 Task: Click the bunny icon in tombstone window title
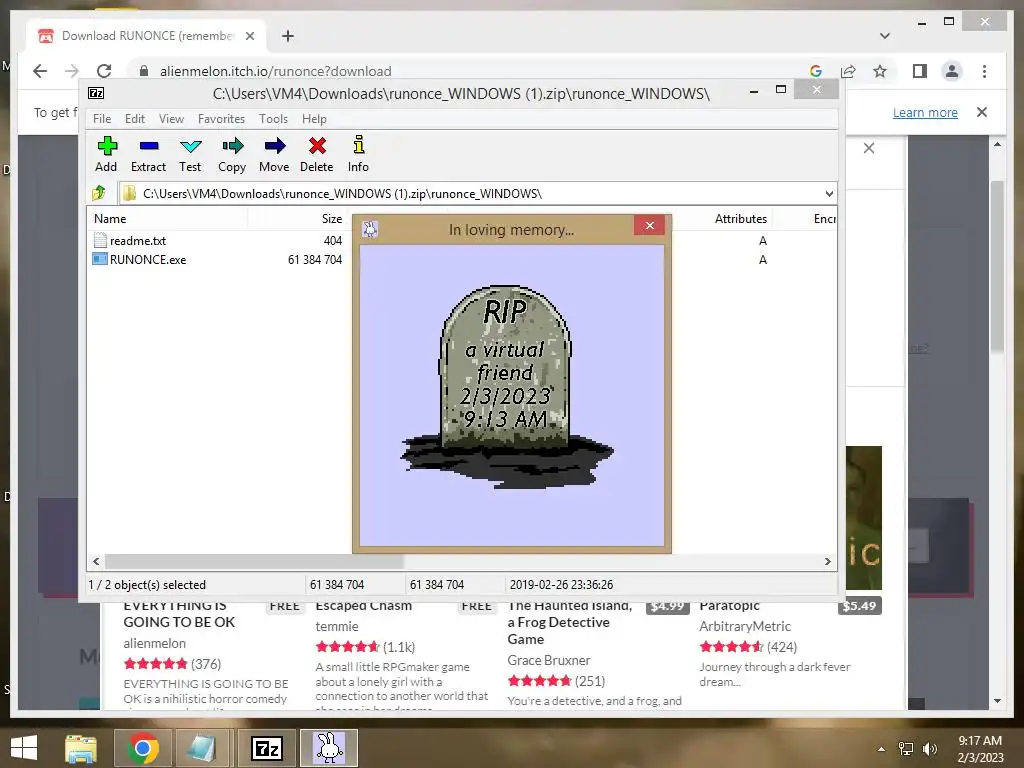click(370, 229)
